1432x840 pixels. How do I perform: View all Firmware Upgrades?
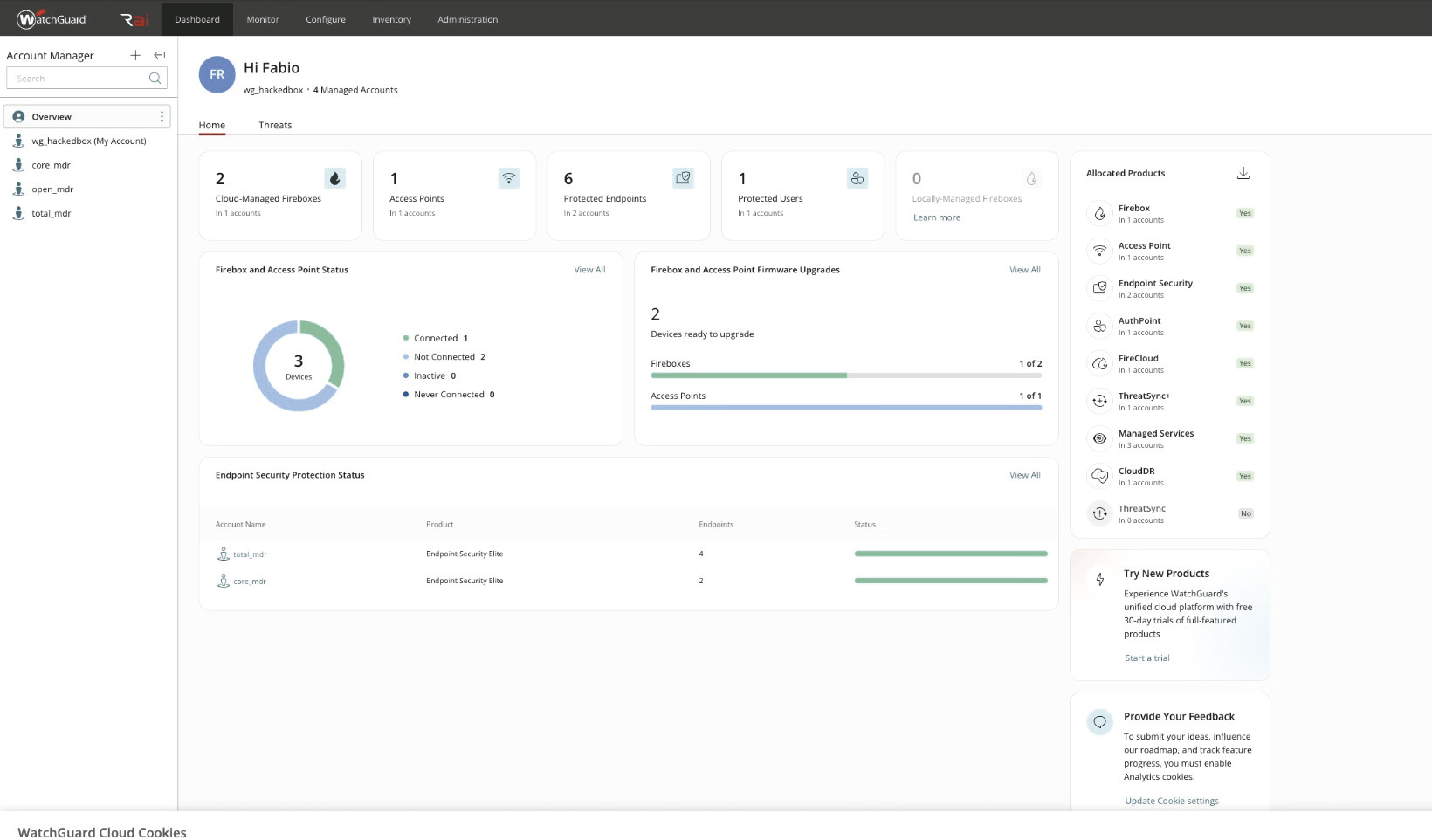1025,270
